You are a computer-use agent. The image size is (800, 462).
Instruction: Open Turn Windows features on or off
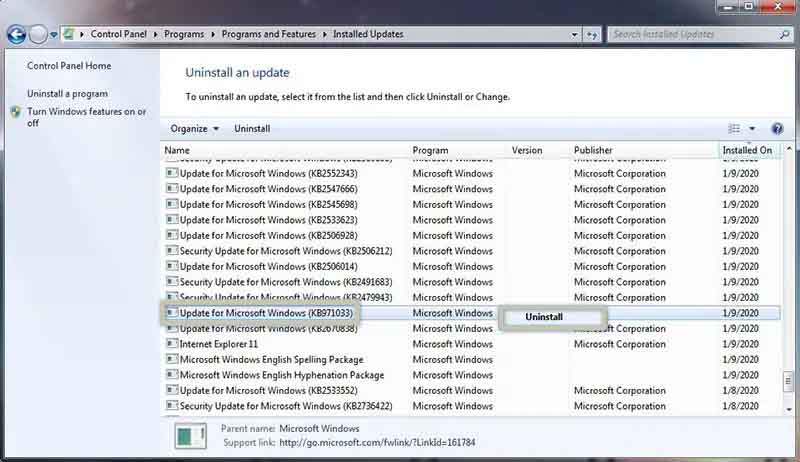point(86,117)
